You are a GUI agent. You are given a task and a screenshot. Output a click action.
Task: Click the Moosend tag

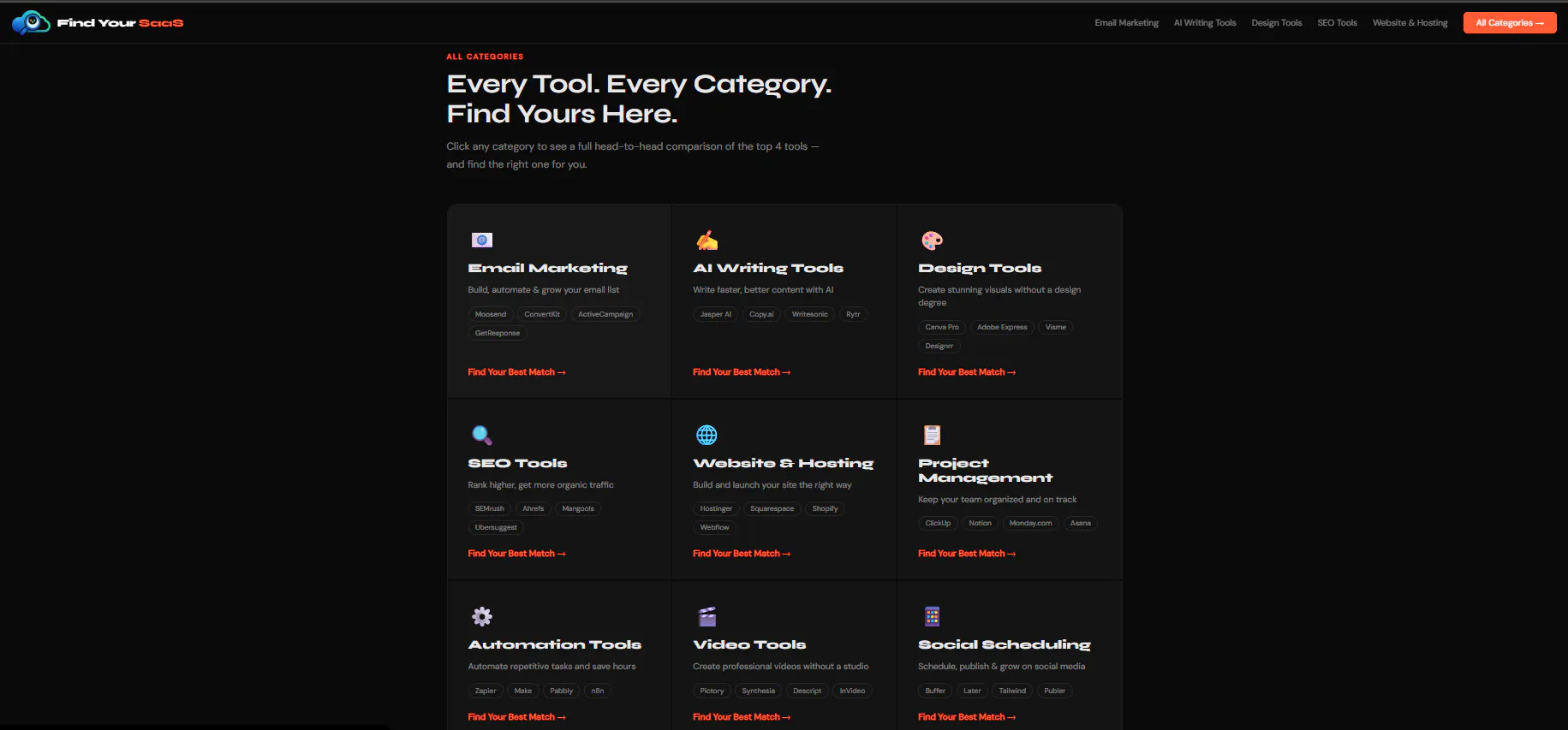click(x=491, y=314)
